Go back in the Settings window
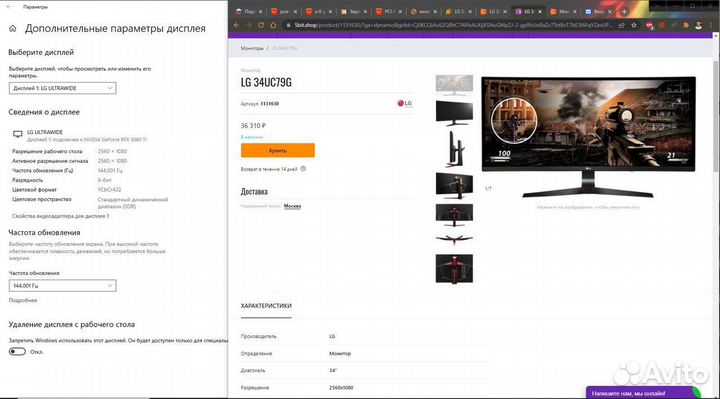The height and width of the screenshot is (399, 720). 10,7
